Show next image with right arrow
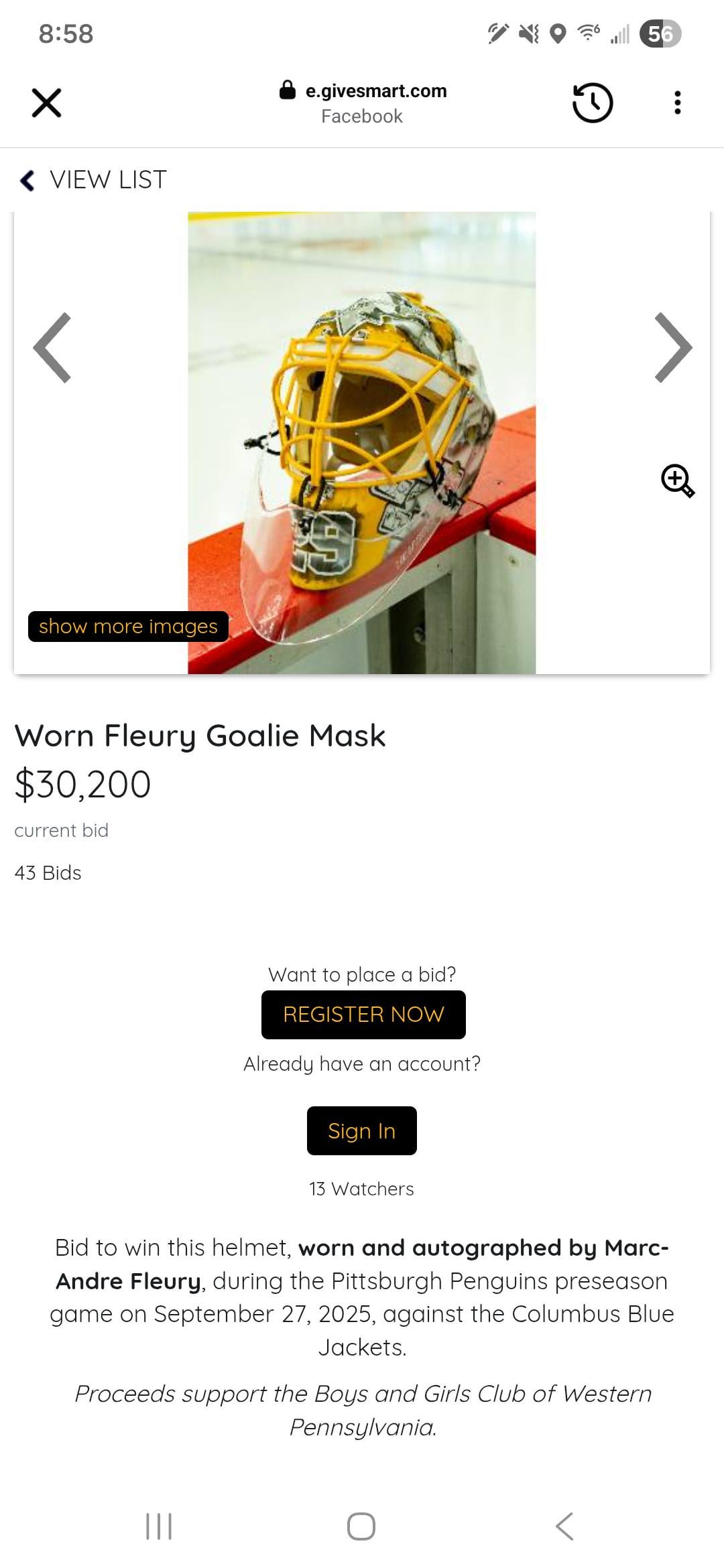The width and height of the screenshot is (724, 1568). point(673,347)
